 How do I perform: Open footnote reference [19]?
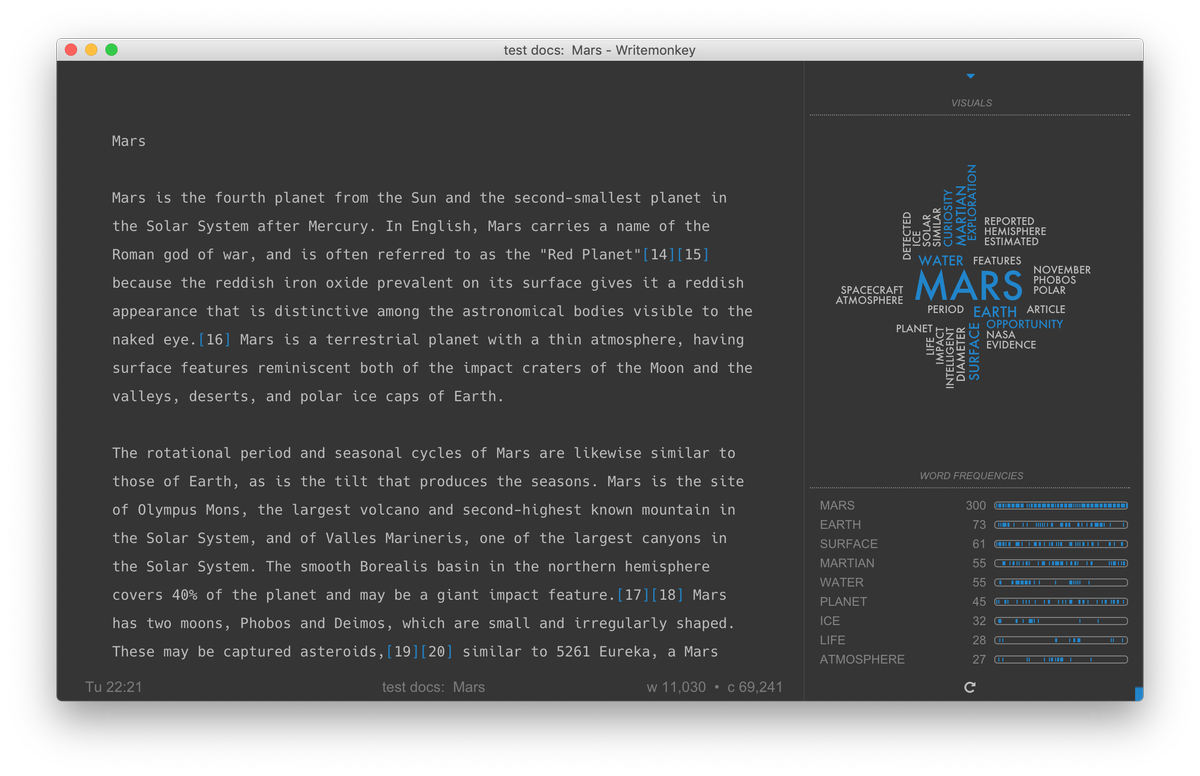[x=403, y=652]
